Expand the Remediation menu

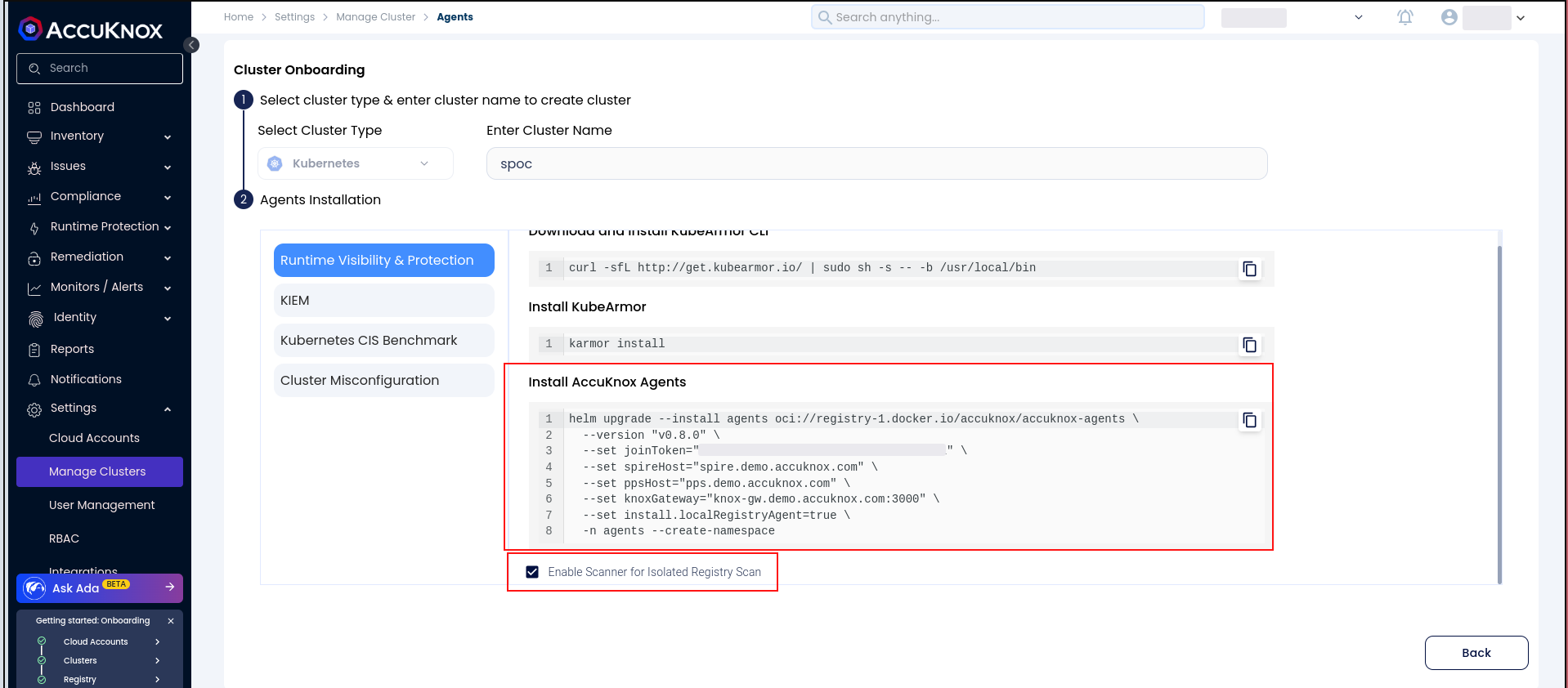168,258
